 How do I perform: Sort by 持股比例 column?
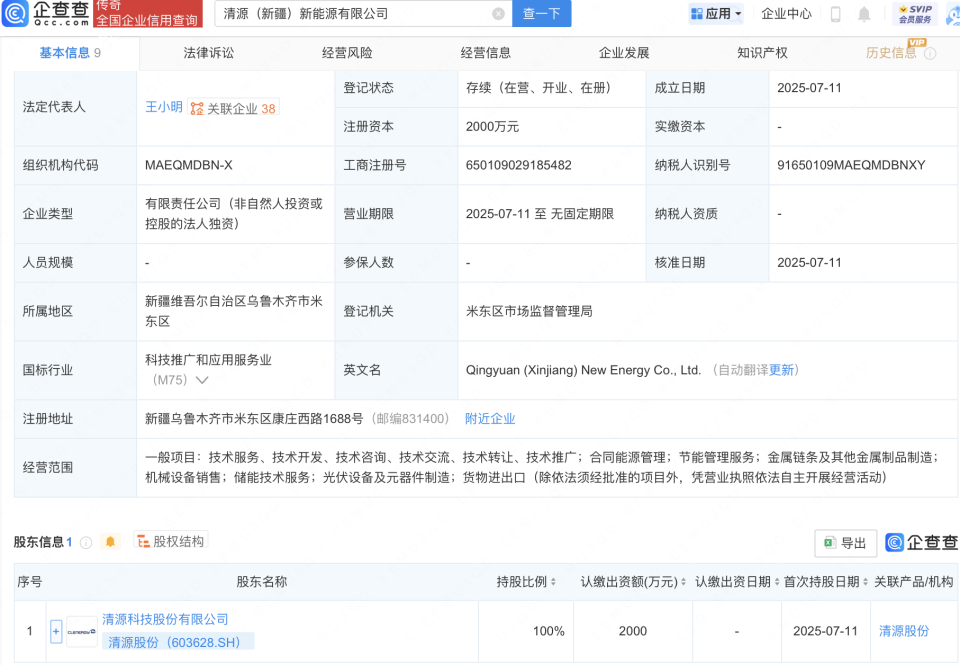pyautogui.click(x=553, y=582)
